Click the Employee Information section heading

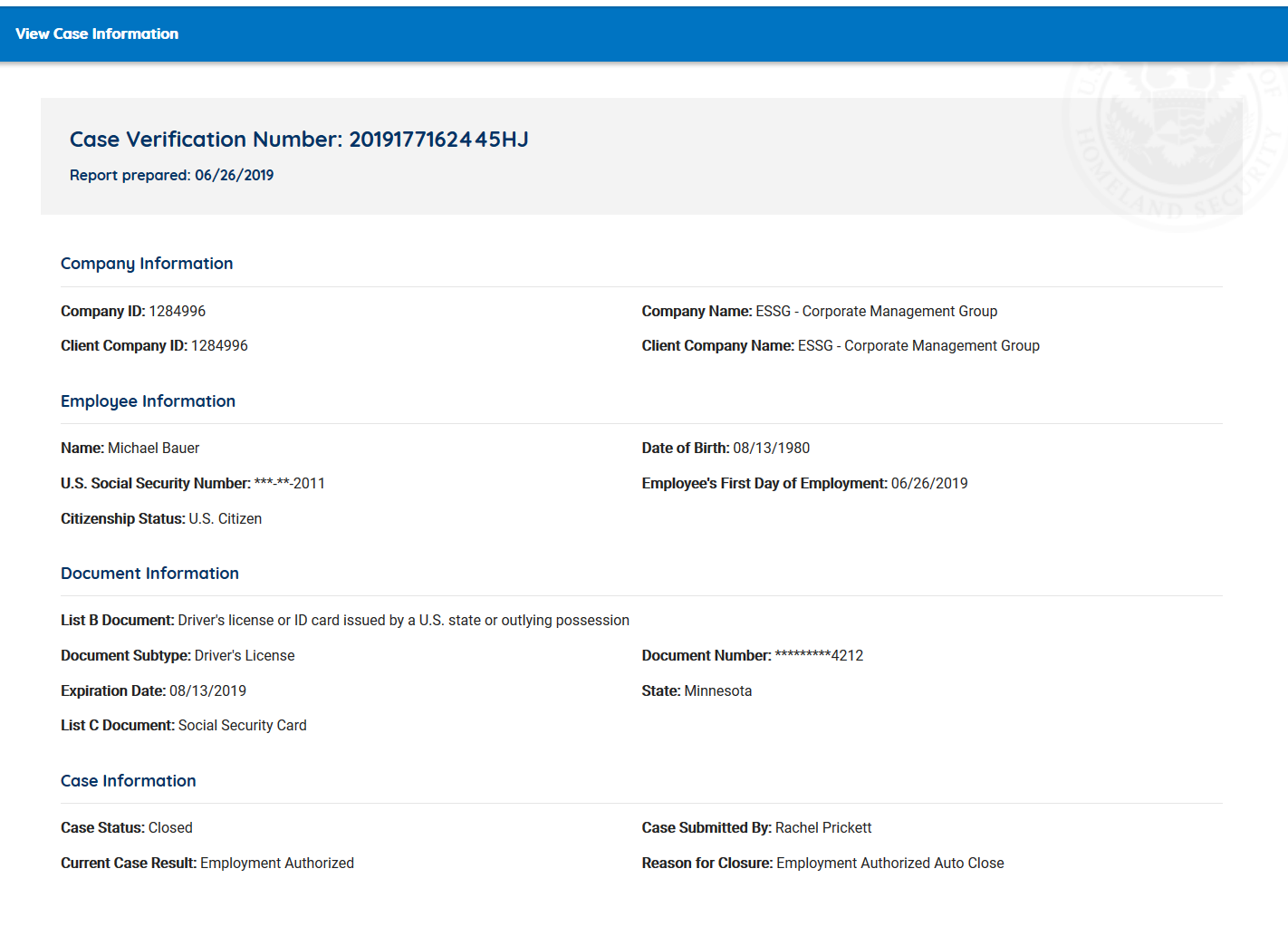148,401
